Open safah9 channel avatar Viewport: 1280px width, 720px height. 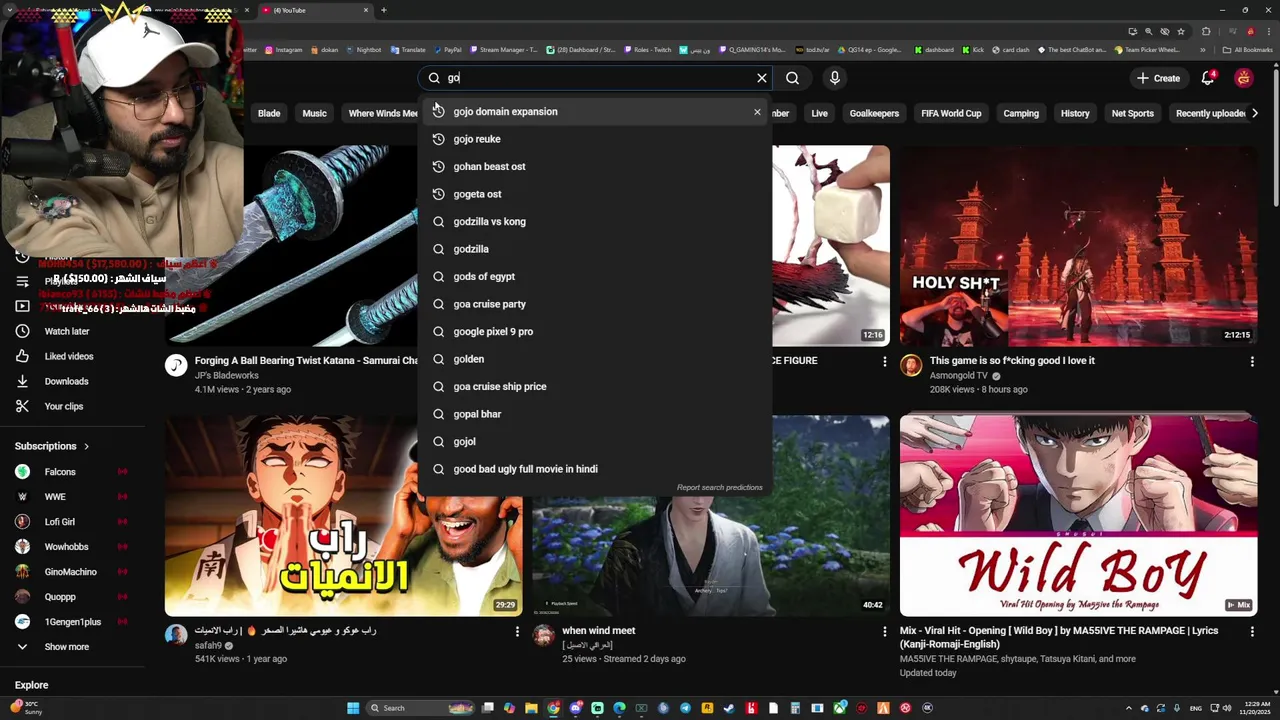pos(176,636)
